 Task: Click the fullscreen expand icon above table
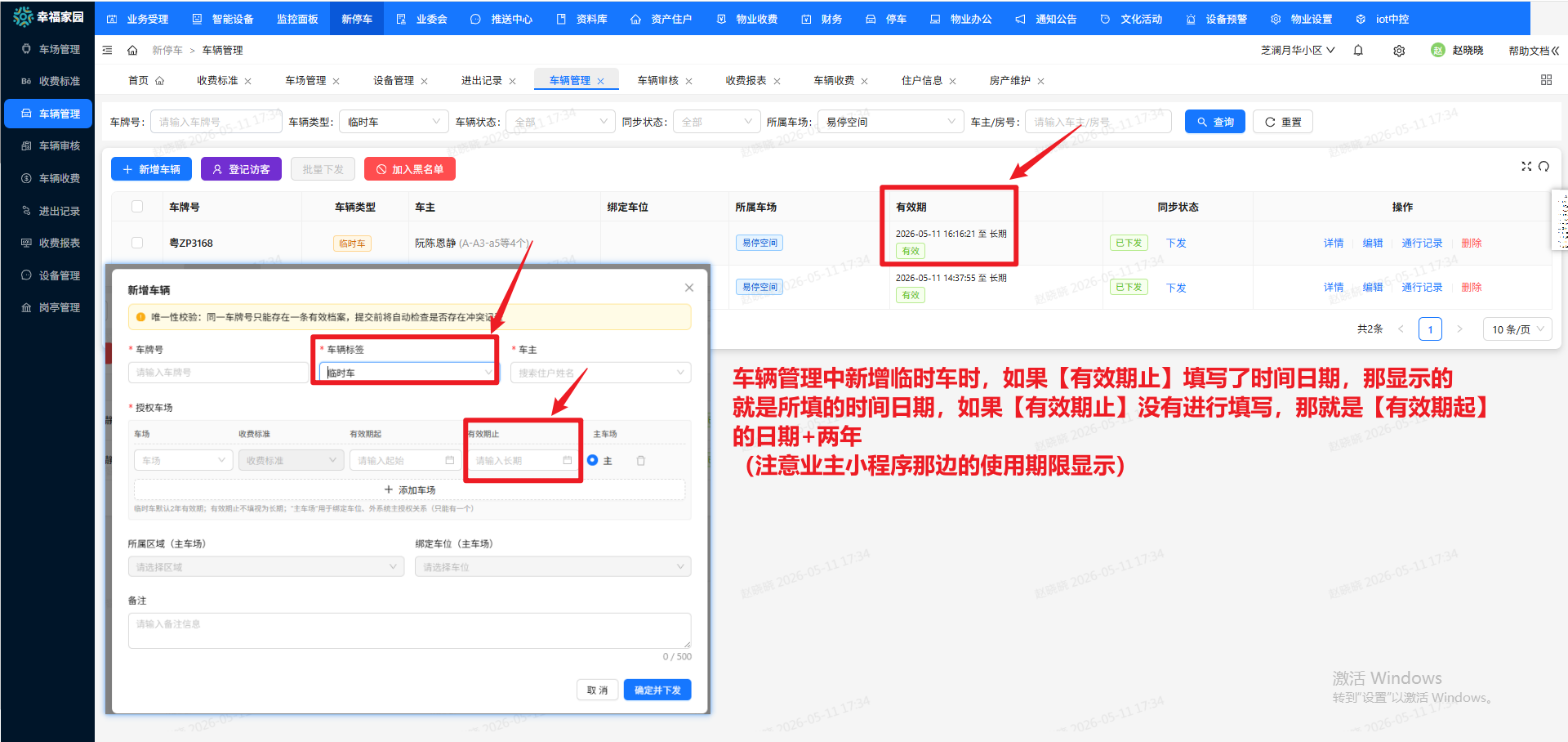click(x=1526, y=166)
